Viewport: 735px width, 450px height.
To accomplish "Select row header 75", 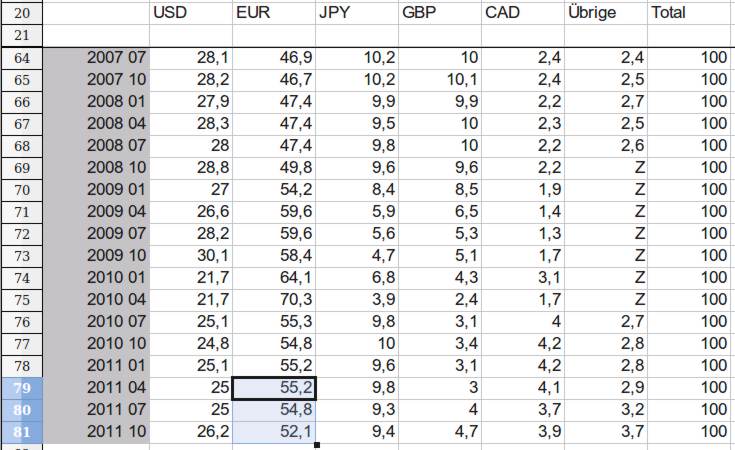I will pyautogui.click(x=23, y=300).
